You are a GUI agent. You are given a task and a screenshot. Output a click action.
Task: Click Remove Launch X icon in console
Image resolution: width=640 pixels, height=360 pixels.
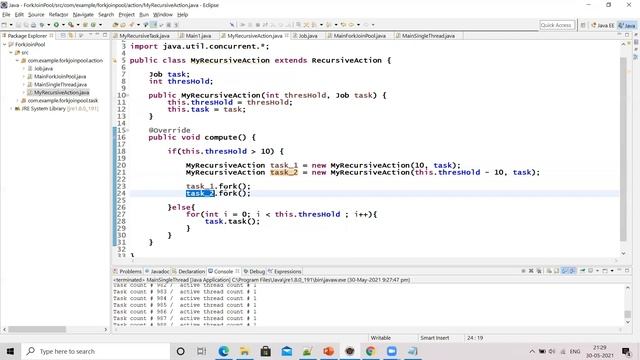(531, 271)
